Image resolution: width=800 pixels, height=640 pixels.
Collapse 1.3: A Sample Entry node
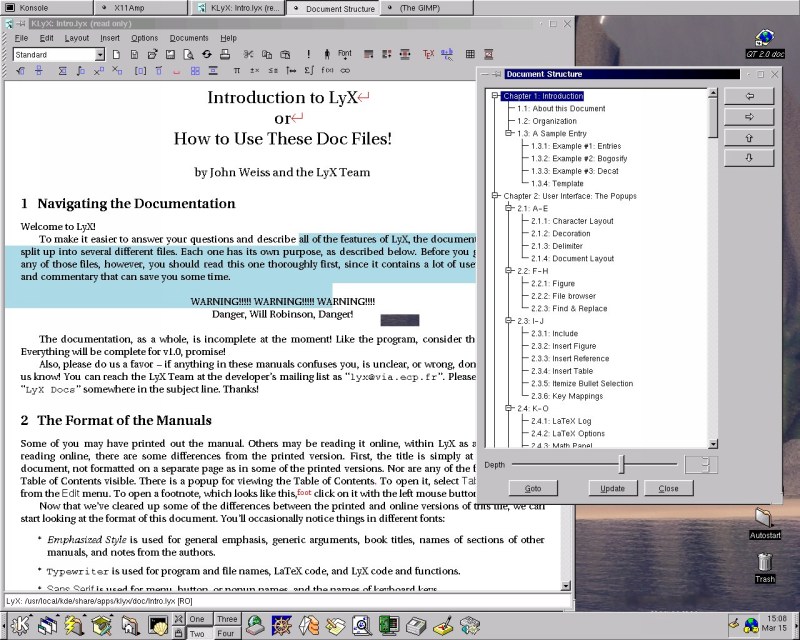tap(509, 133)
